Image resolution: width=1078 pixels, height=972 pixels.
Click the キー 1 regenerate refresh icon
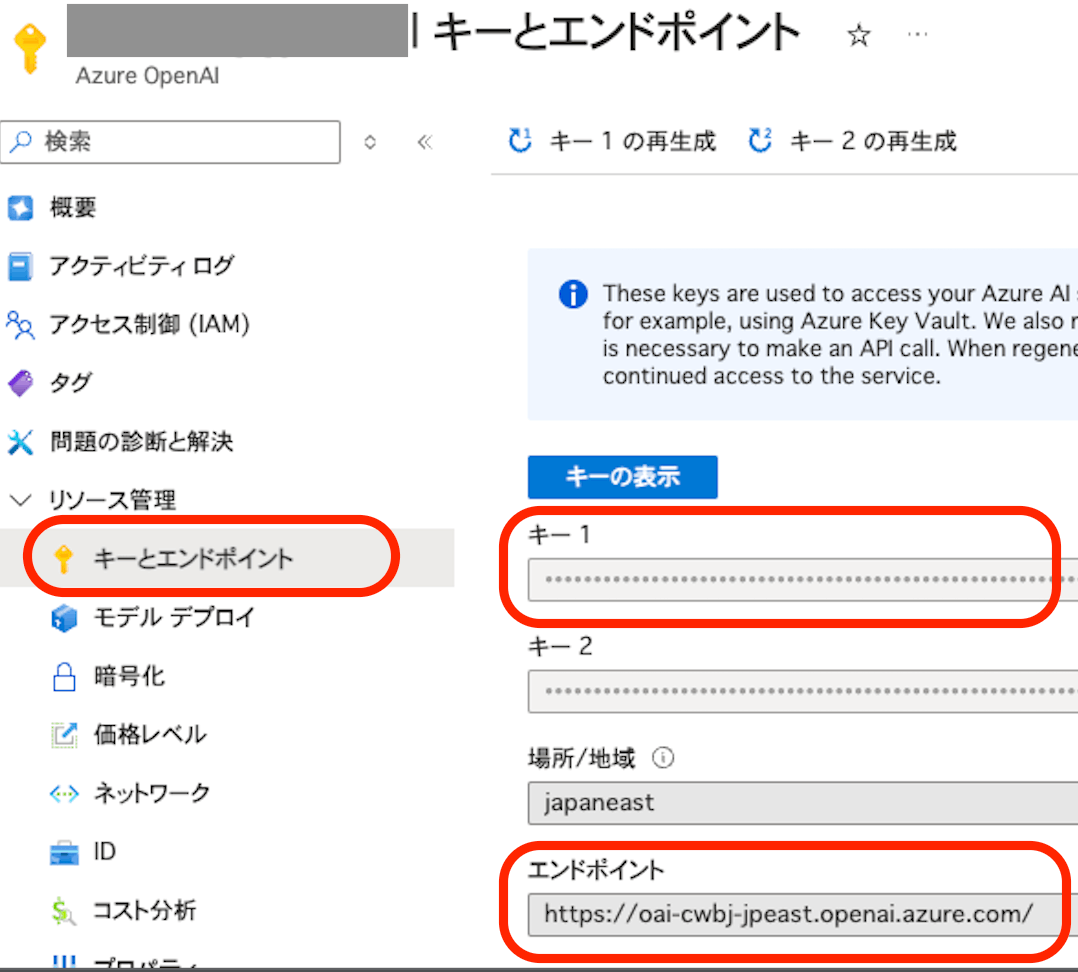coord(520,140)
